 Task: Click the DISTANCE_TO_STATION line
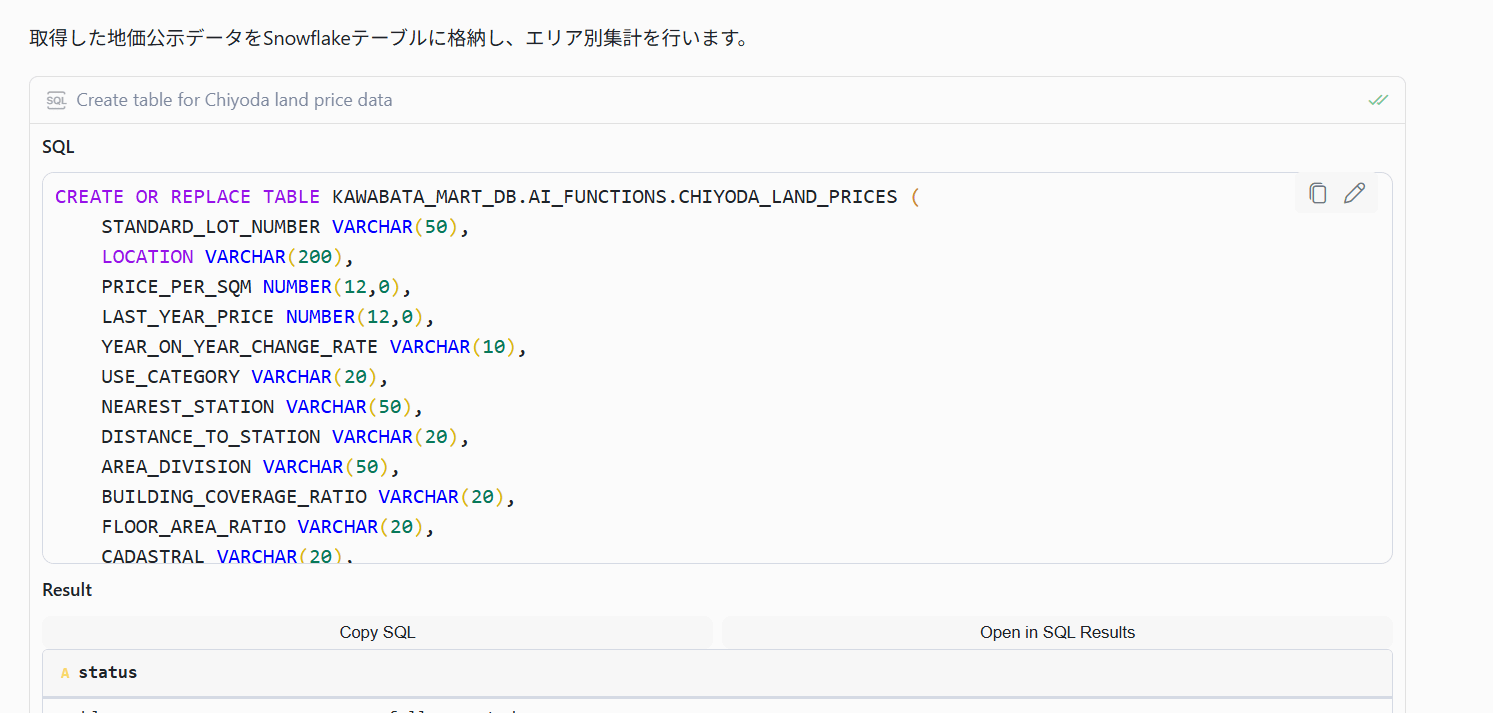[285, 437]
